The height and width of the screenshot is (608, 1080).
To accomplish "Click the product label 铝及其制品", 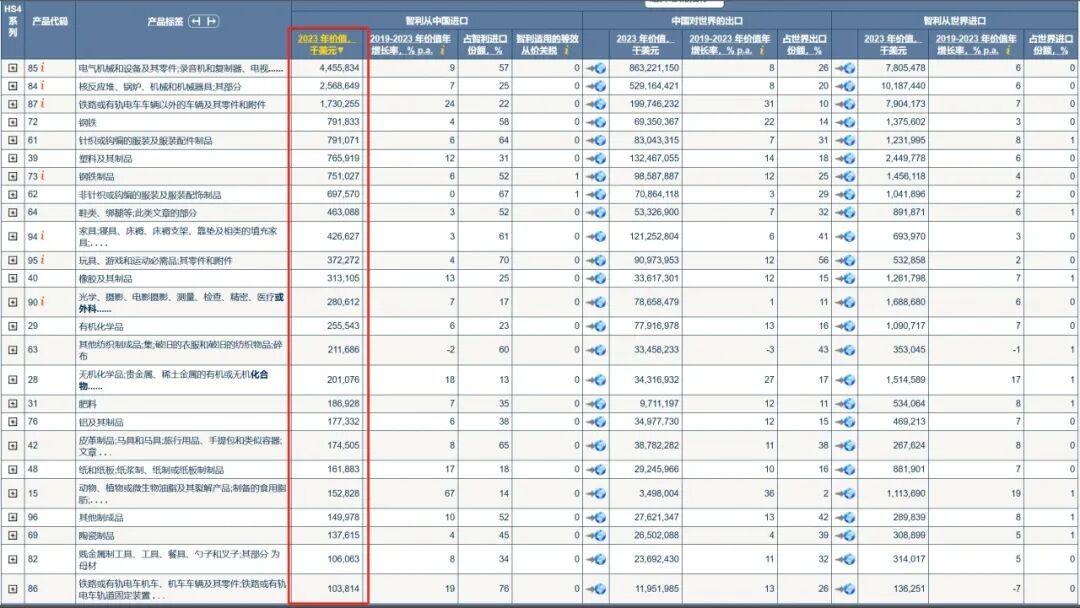I will (101, 422).
